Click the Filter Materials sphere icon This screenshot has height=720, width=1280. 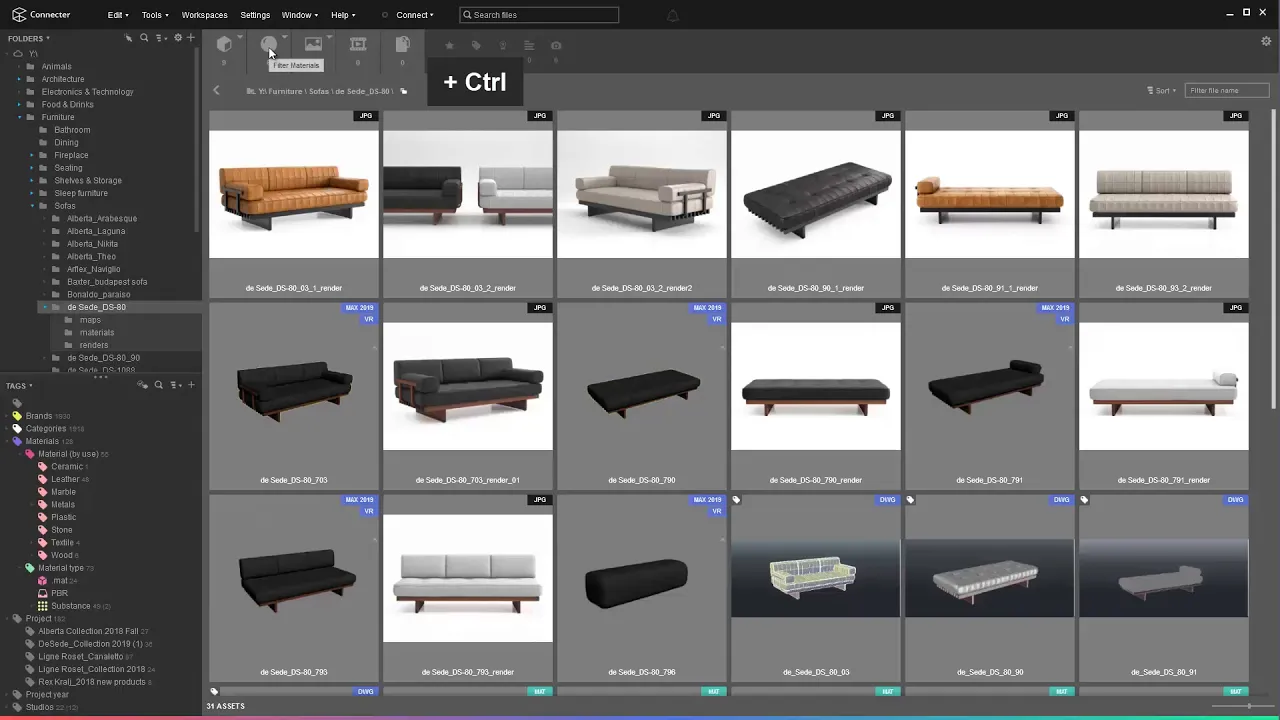pyautogui.click(x=268, y=44)
